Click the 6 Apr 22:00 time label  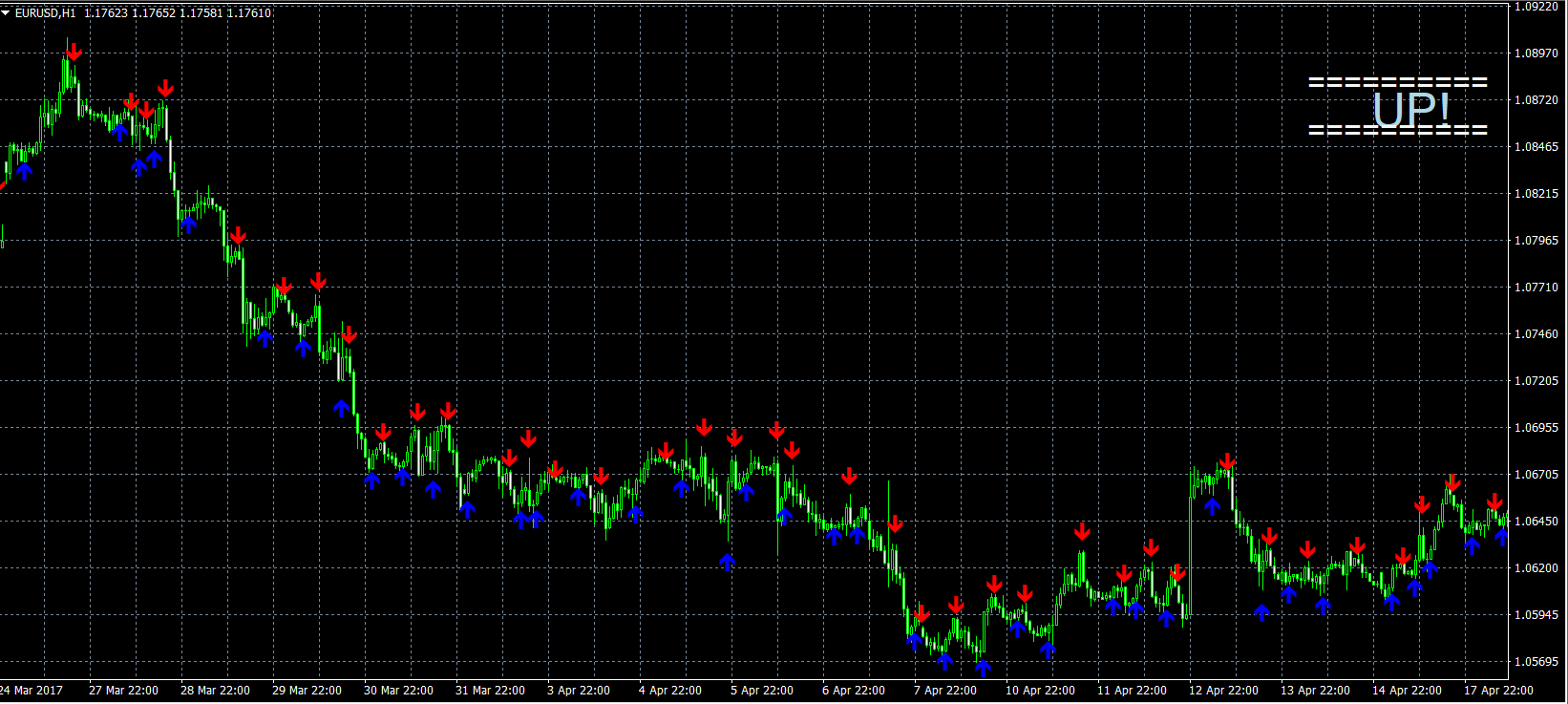854,691
